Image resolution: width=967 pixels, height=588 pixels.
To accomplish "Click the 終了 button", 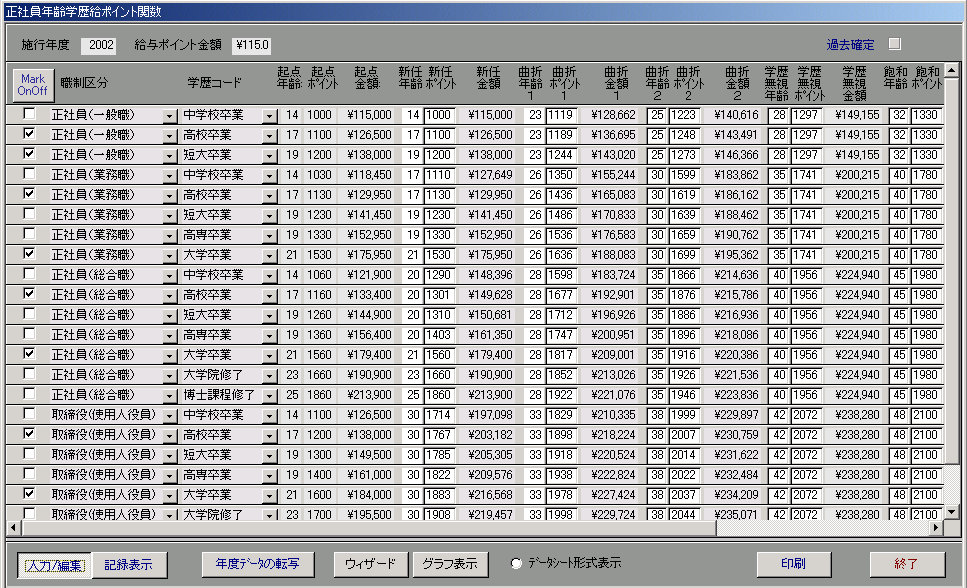I will tap(907, 563).
